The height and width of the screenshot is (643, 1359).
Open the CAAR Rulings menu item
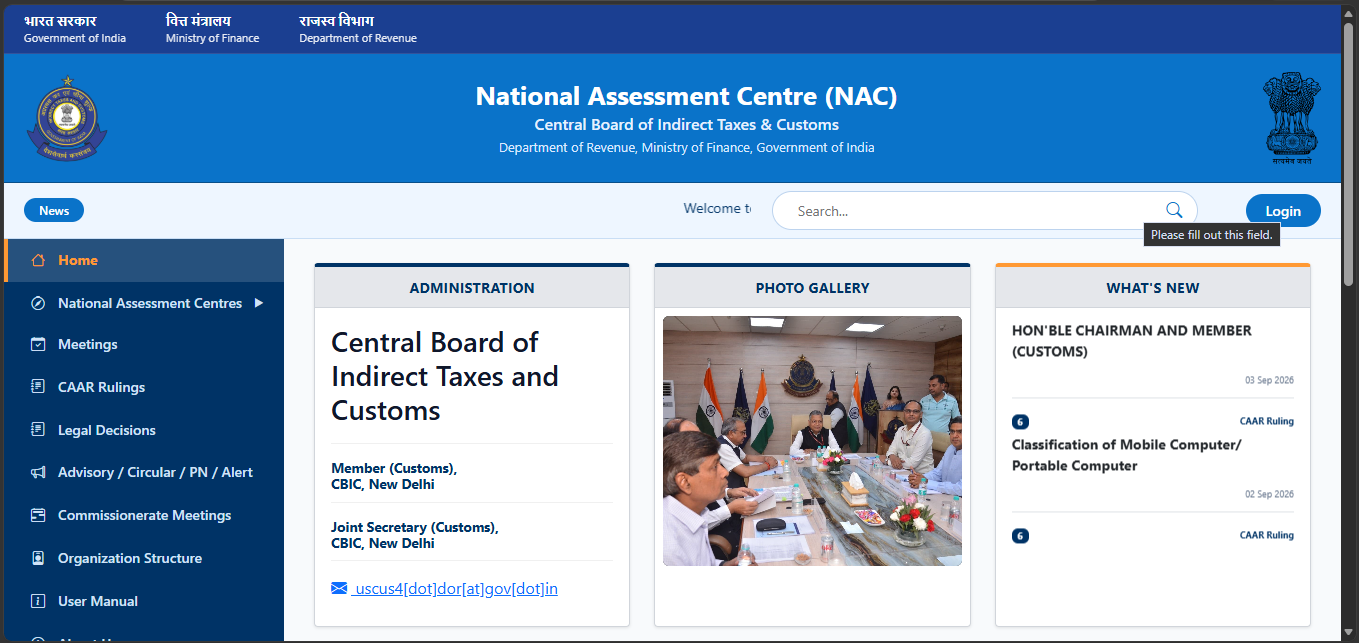(x=144, y=387)
